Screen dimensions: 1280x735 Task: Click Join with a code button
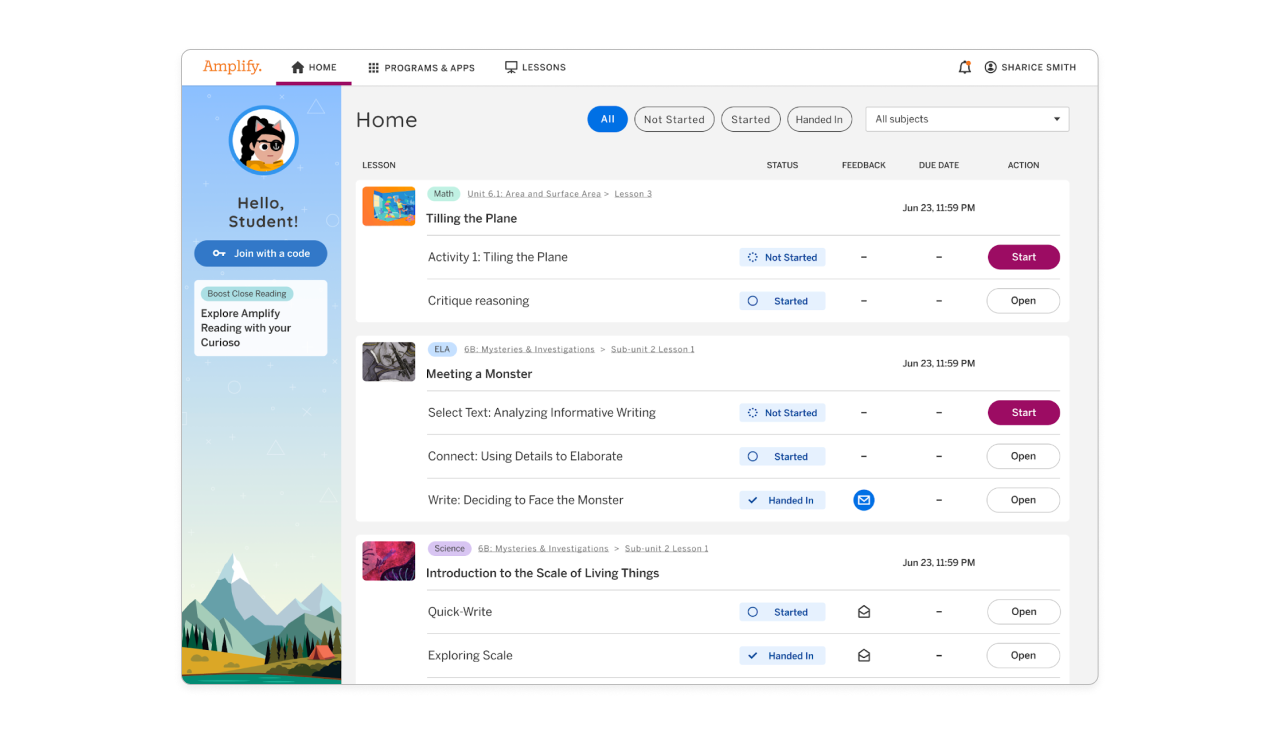click(260, 254)
